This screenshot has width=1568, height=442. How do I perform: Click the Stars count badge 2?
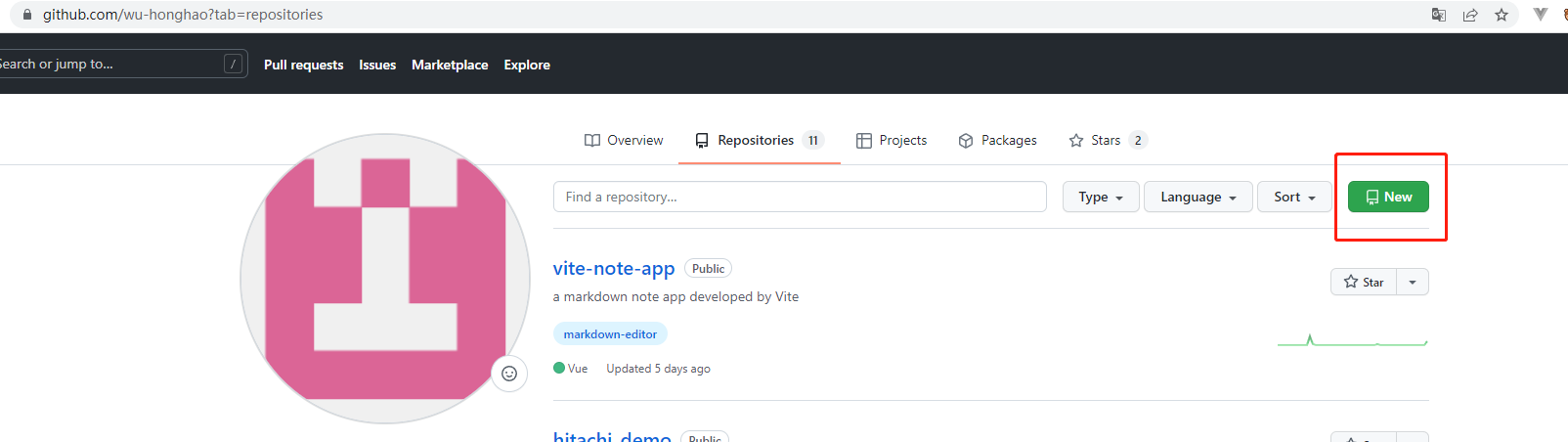click(x=1138, y=141)
